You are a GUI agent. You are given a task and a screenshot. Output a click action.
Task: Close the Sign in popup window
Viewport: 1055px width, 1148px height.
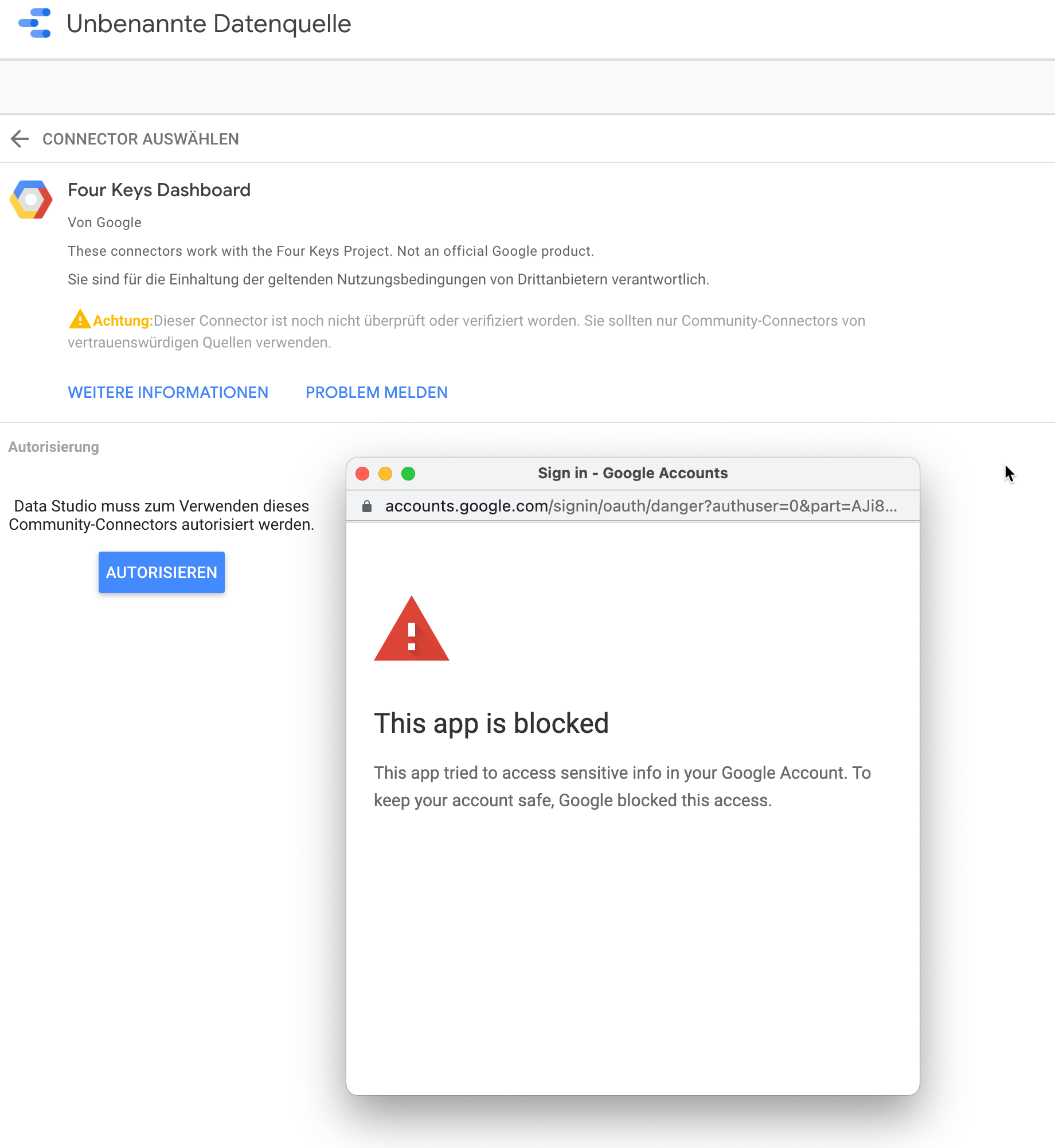click(x=362, y=474)
